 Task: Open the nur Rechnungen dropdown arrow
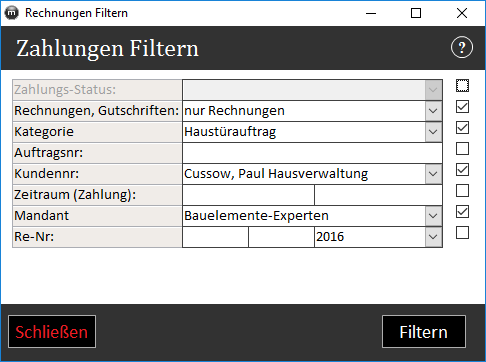click(433, 111)
